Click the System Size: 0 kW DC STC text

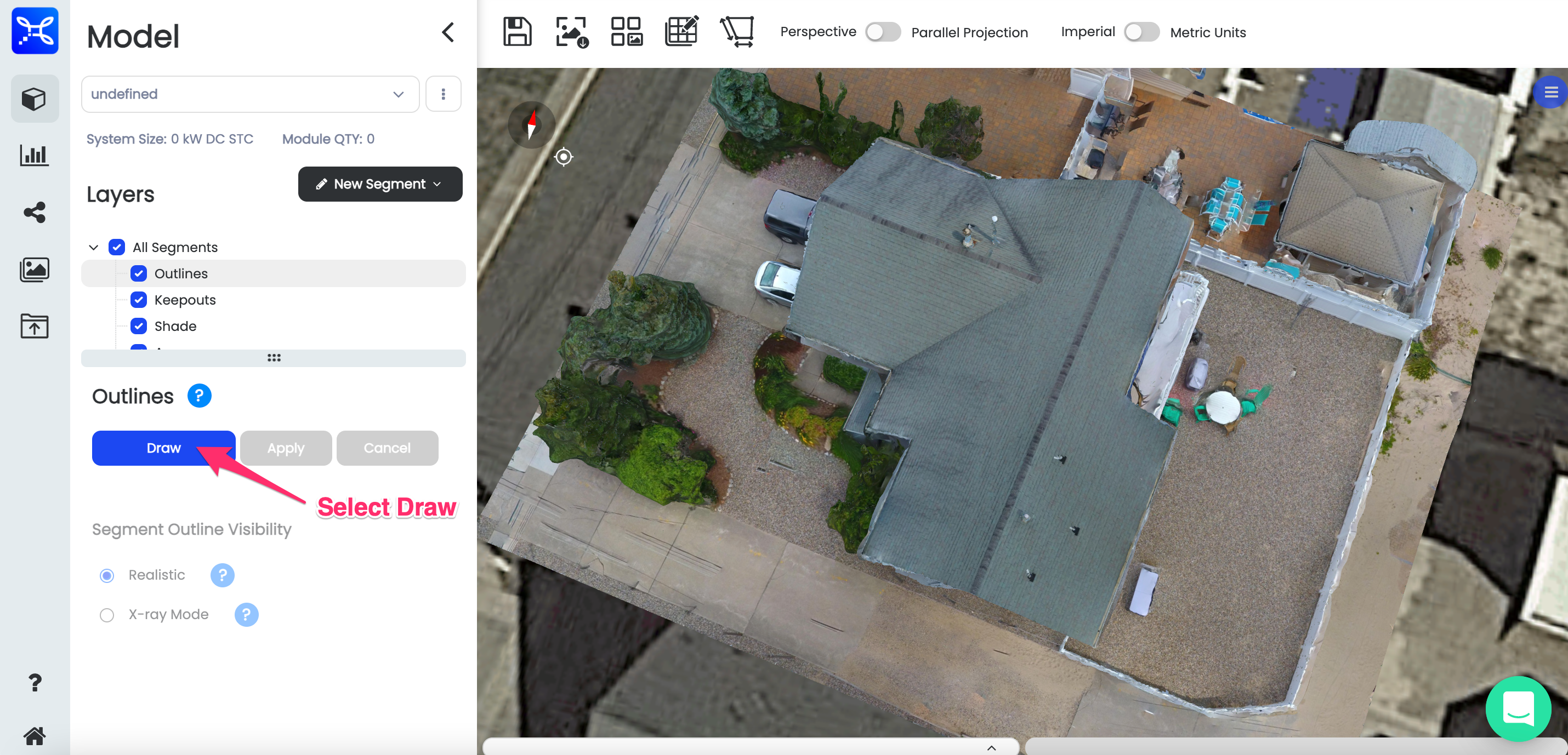click(x=170, y=139)
